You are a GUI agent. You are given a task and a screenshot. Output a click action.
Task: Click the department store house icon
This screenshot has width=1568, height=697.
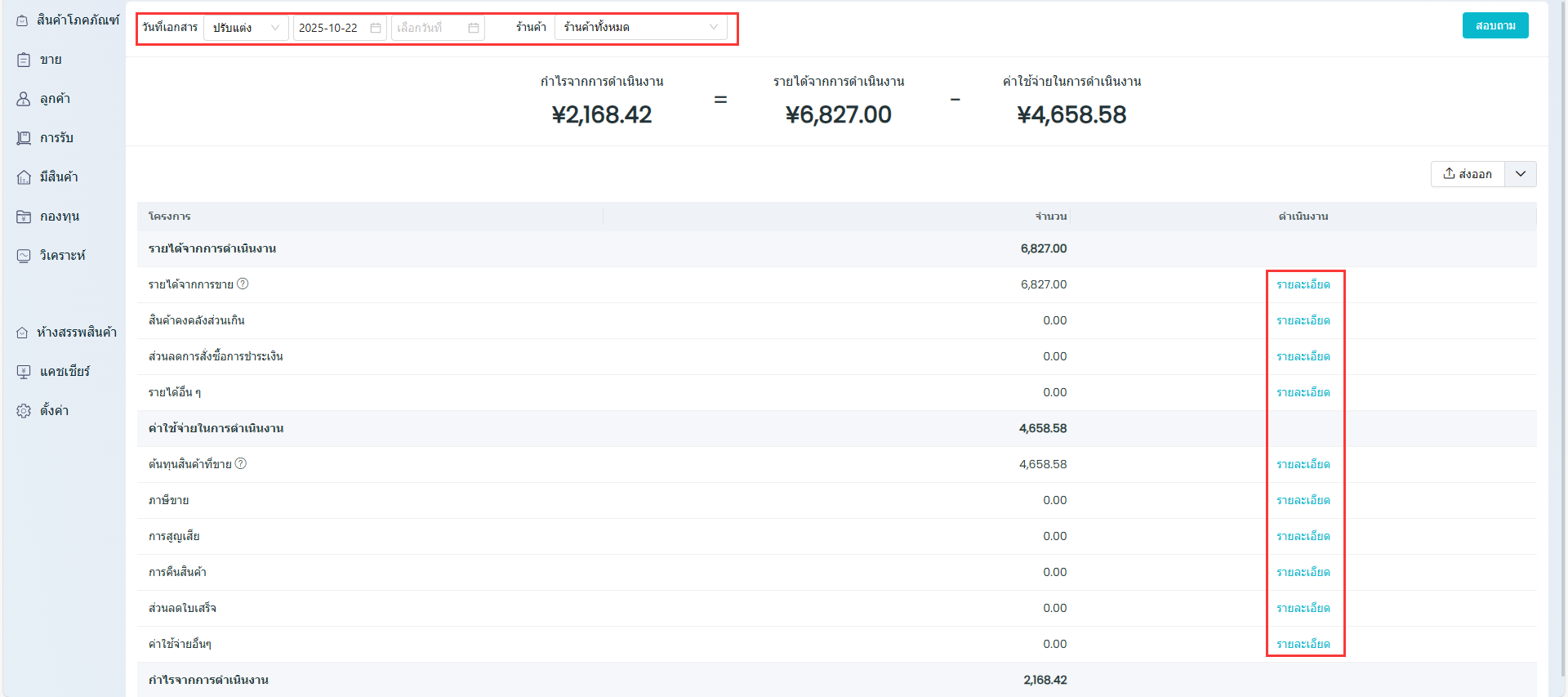22,333
